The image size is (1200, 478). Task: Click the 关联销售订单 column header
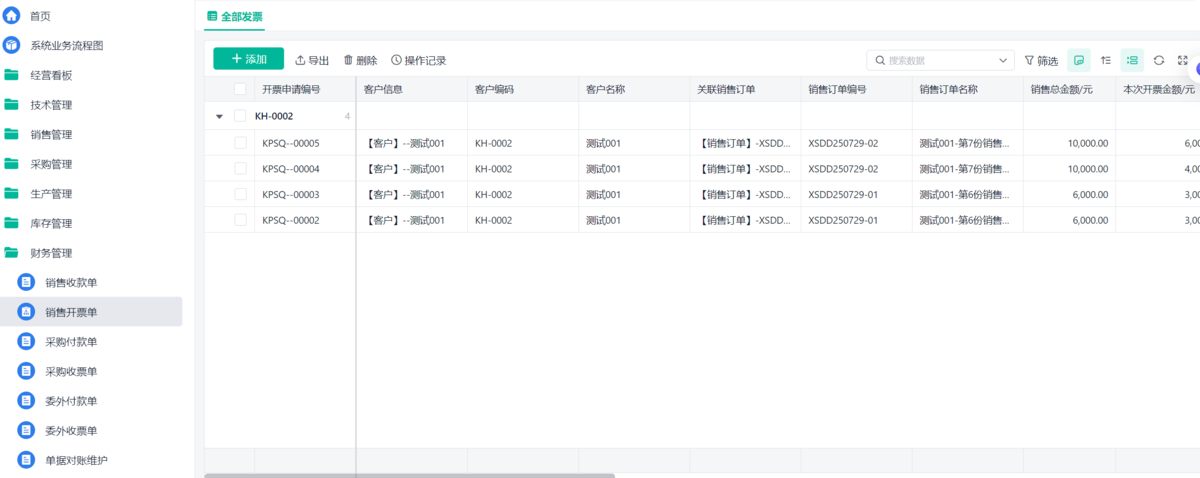(x=726, y=89)
